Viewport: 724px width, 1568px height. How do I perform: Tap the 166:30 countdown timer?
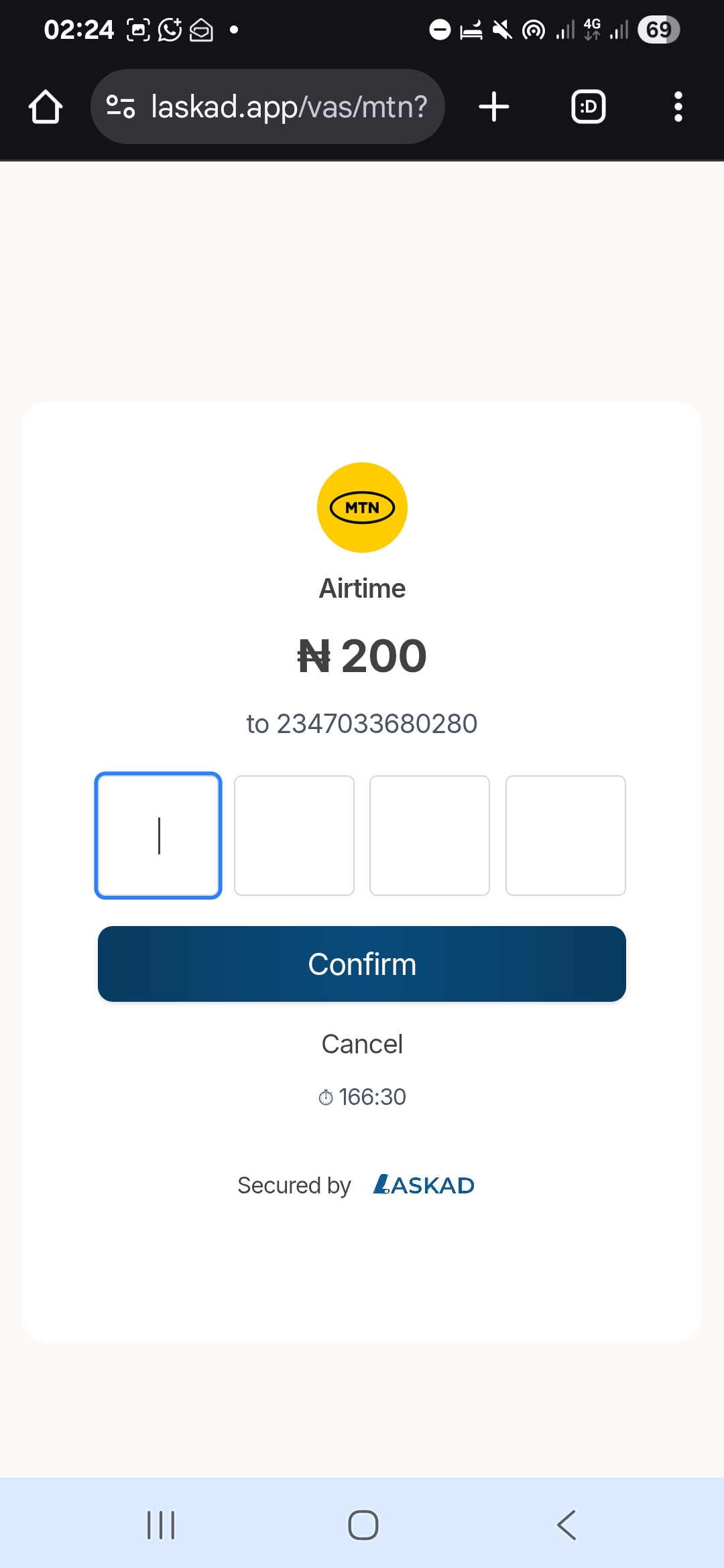click(372, 1097)
